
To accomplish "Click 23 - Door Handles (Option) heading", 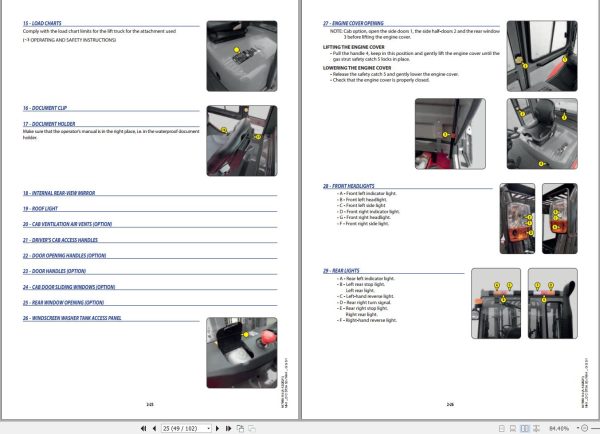I will (x=54, y=271).
